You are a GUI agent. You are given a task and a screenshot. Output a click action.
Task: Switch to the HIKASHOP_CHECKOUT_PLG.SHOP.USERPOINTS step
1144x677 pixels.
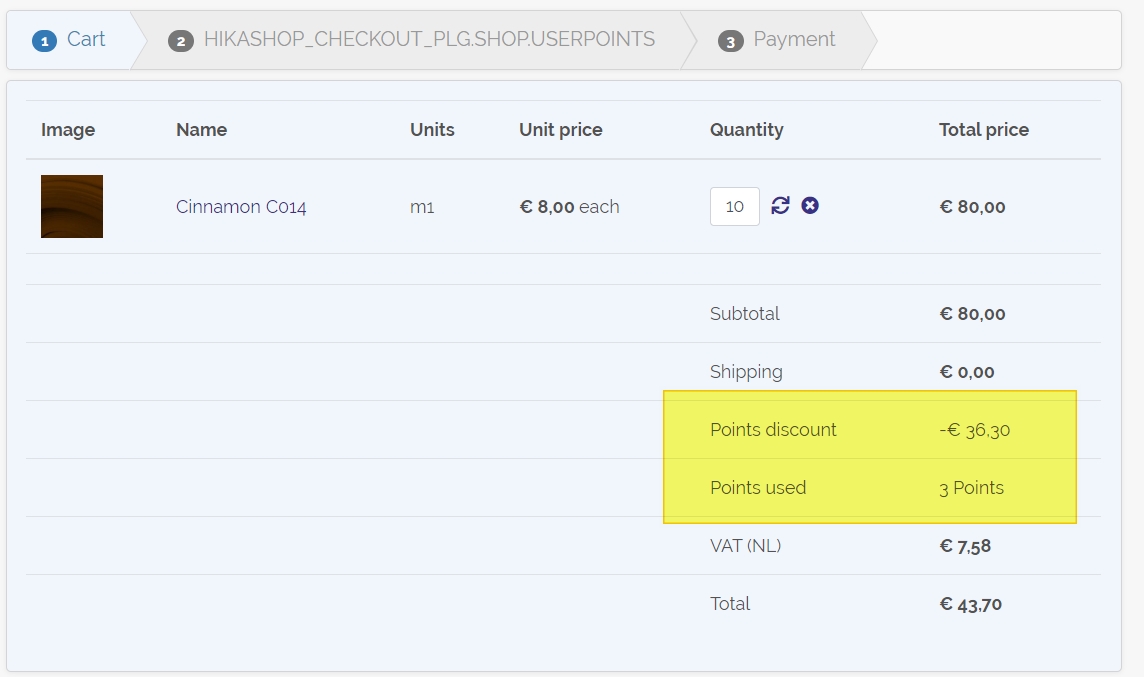[429, 40]
